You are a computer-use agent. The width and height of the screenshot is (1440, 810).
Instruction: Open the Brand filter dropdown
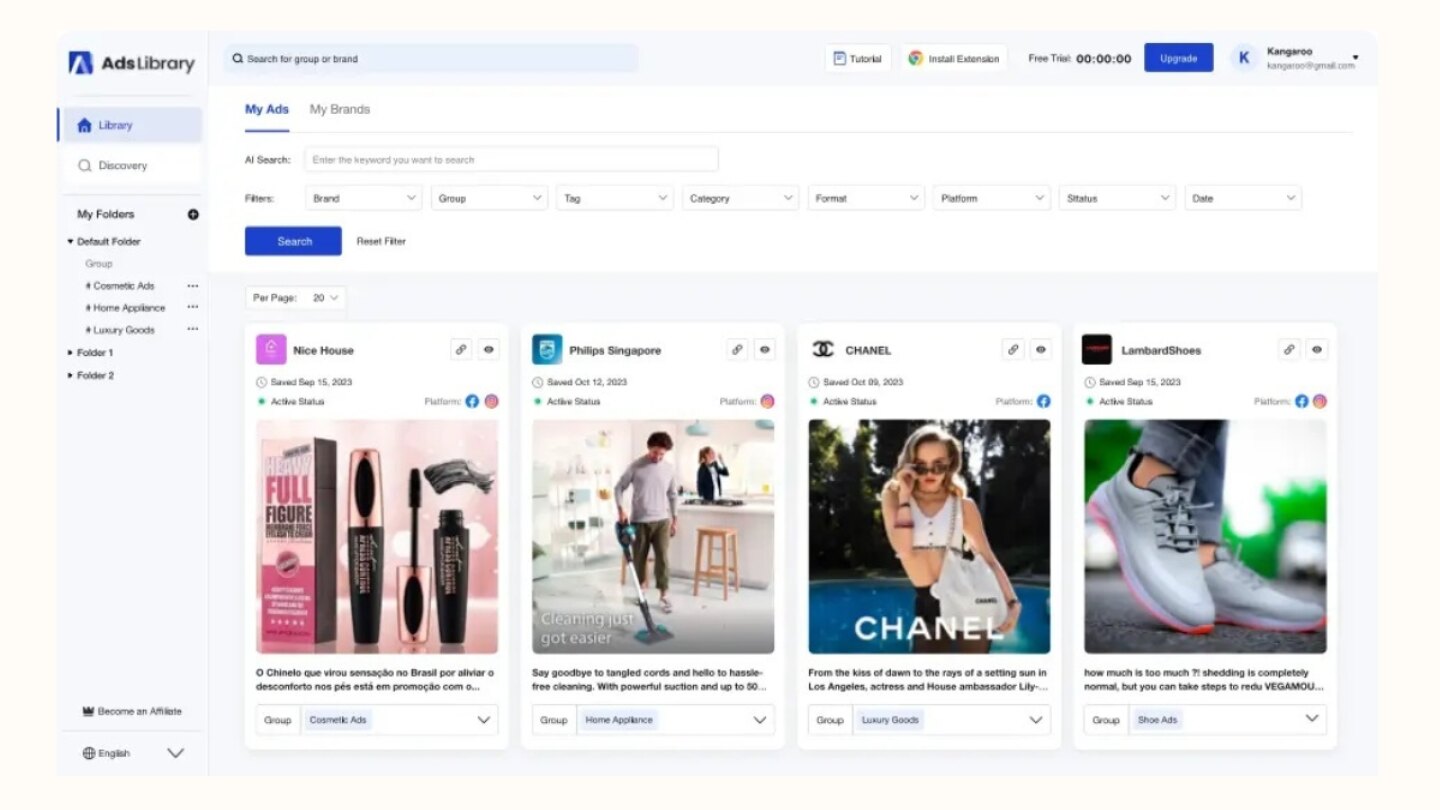pyautogui.click(x=364, y=198)
